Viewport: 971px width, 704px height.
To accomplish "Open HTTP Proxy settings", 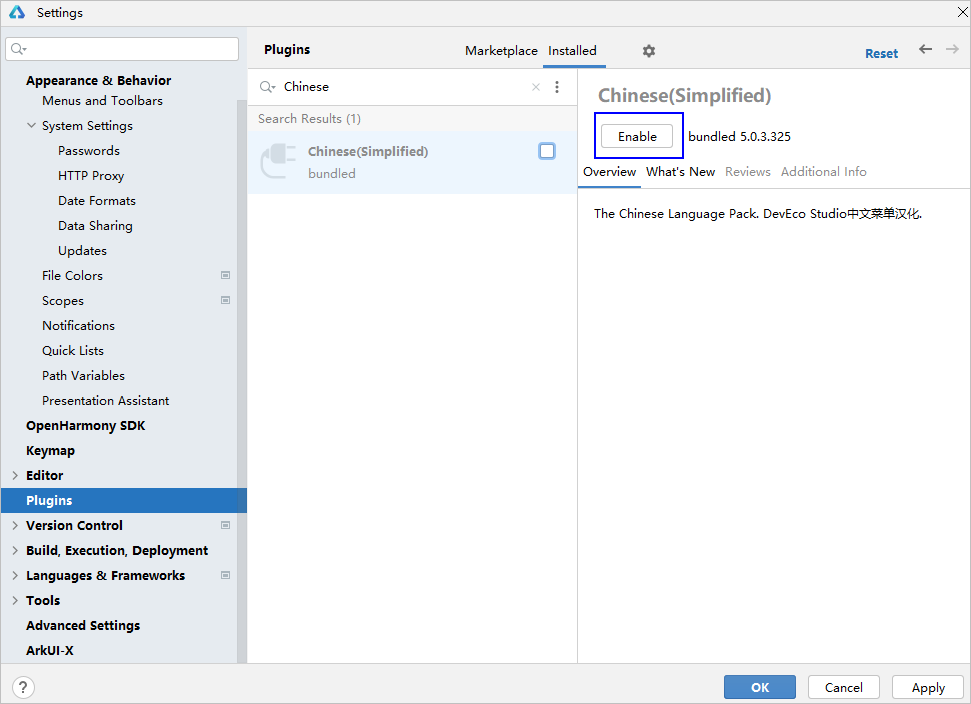I will point(91,176).
